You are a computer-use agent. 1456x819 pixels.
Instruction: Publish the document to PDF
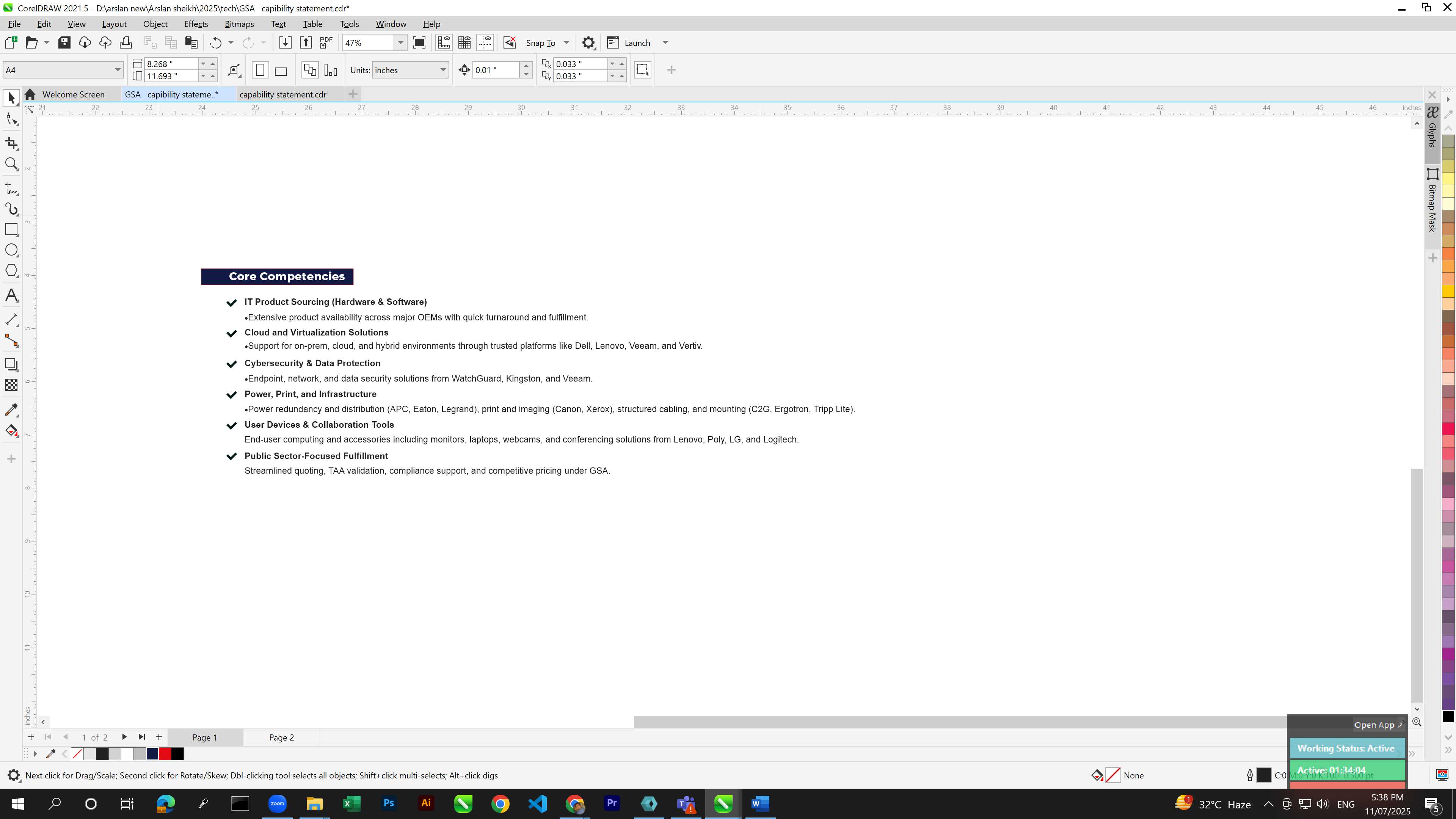pyautogui.click(x=326, y=42)
